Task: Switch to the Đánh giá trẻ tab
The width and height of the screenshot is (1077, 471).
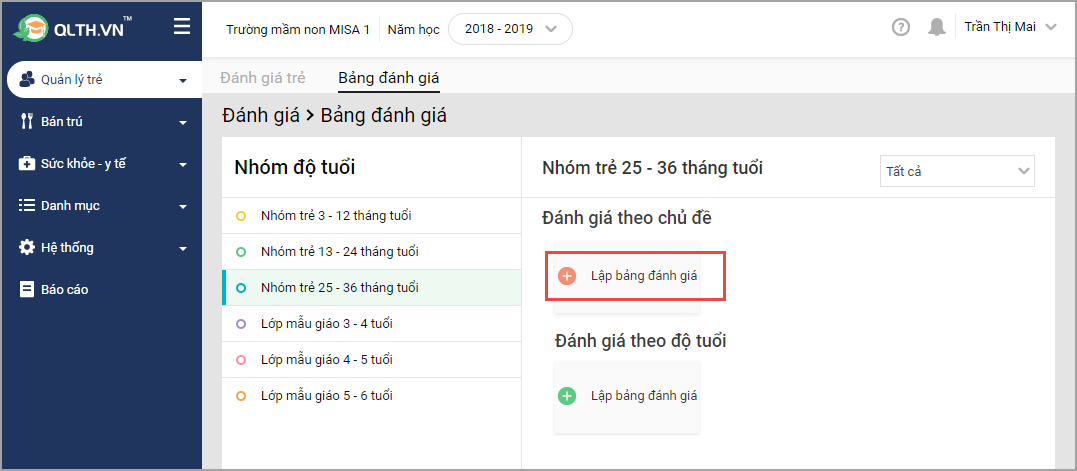Action: pyautogui.click(x=263, y=77)
